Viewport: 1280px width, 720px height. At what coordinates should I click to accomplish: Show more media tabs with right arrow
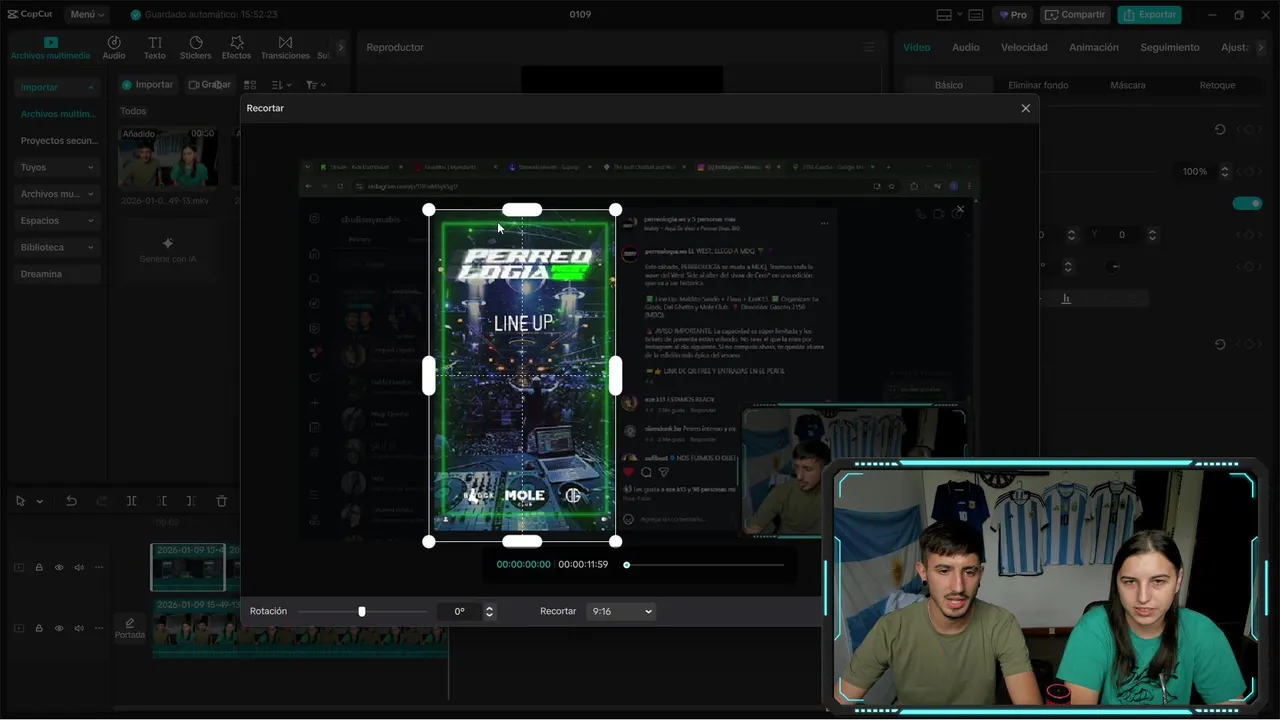pyautogui.click(x=340, y=47)
